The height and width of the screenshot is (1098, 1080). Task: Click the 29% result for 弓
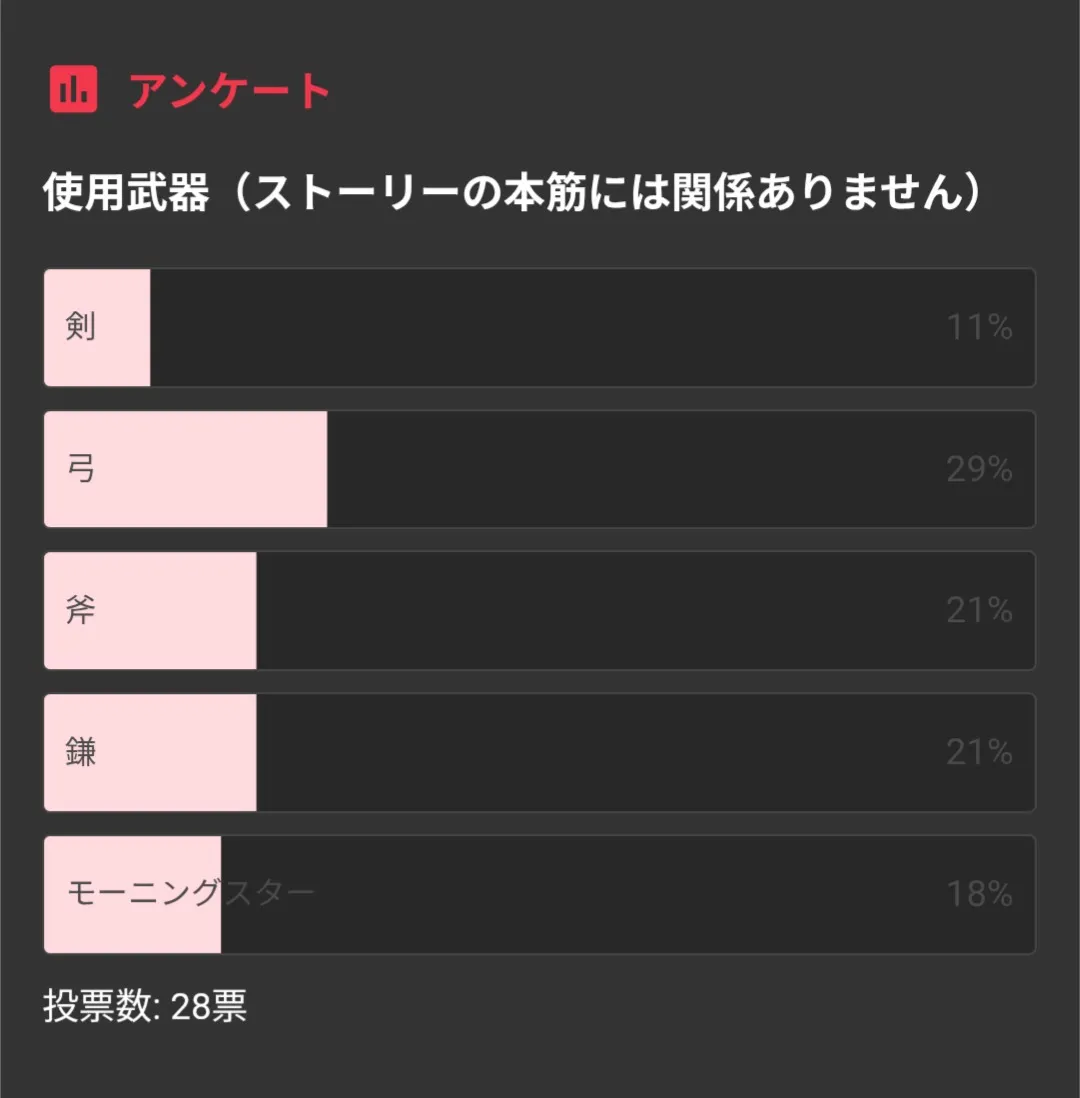tap(979, 469)
